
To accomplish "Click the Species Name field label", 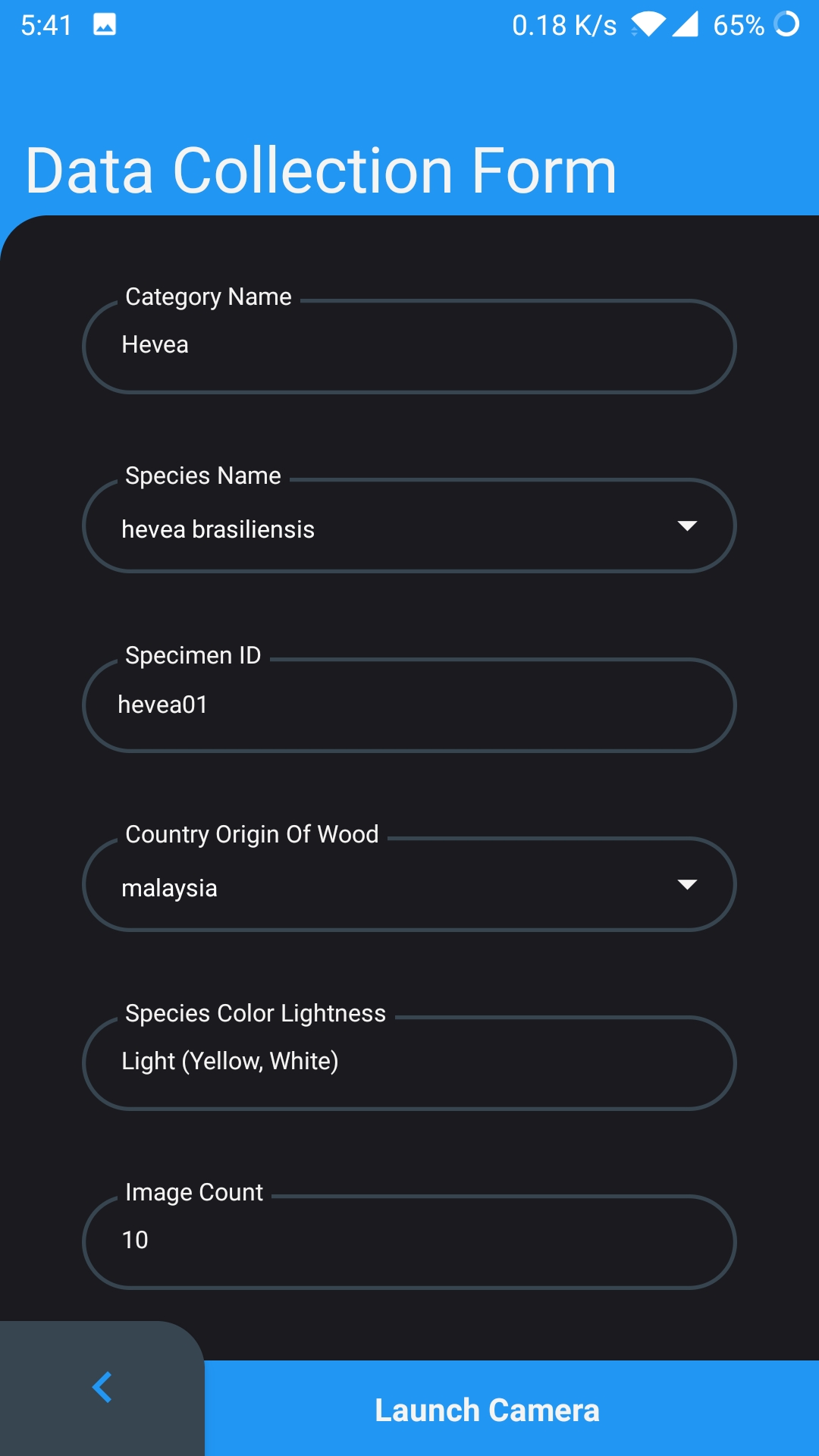I will 203,475.
